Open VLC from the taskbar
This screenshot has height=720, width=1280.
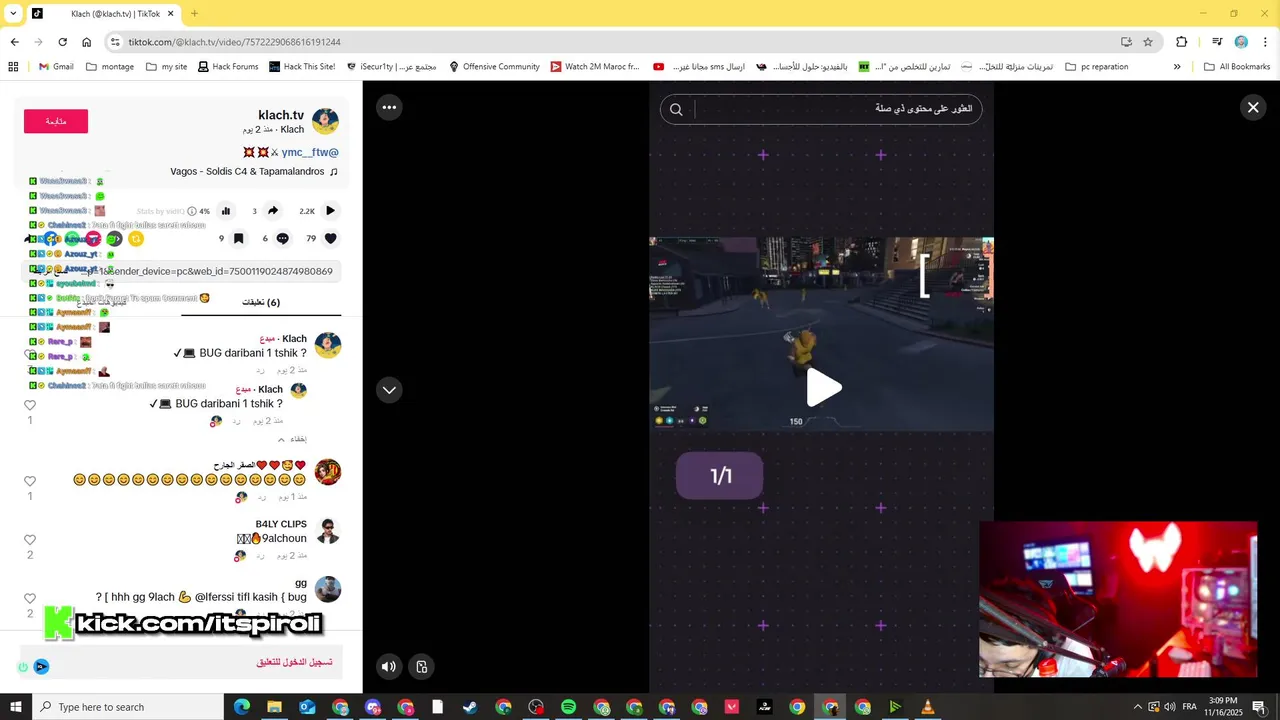pos(928,707)
